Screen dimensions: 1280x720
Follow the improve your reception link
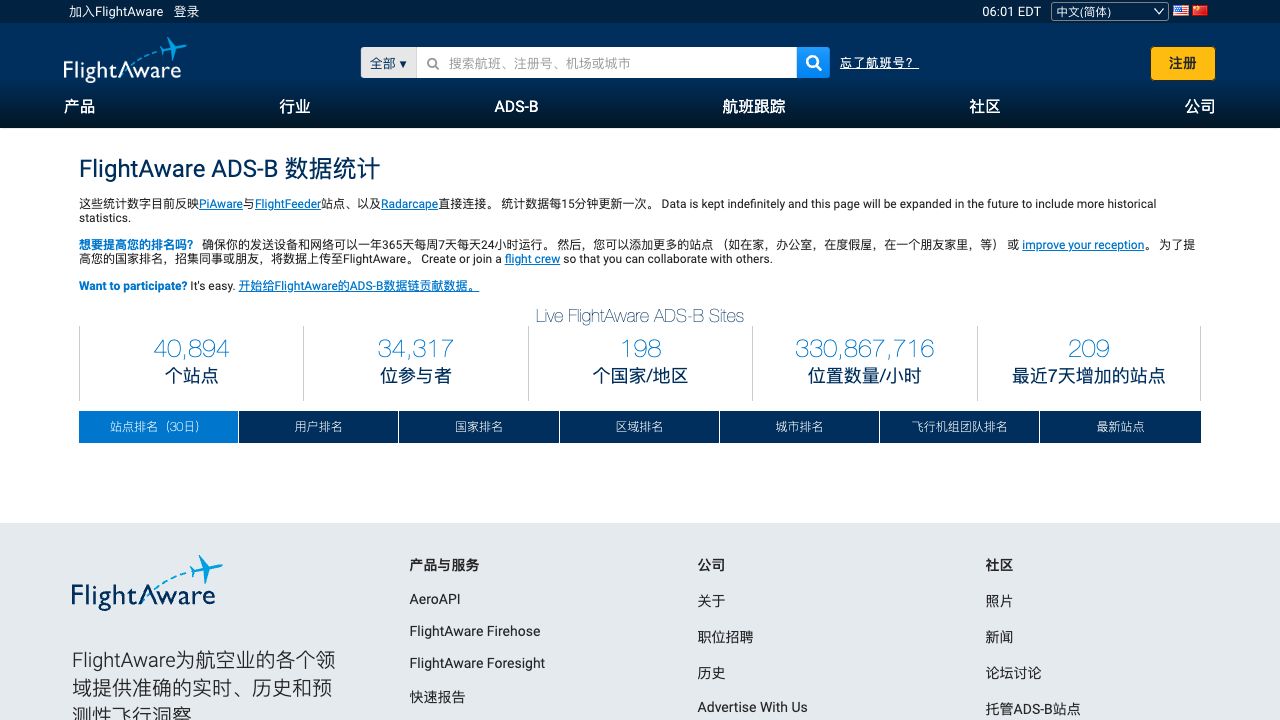pyautogui.click(x=1082, y=245)
